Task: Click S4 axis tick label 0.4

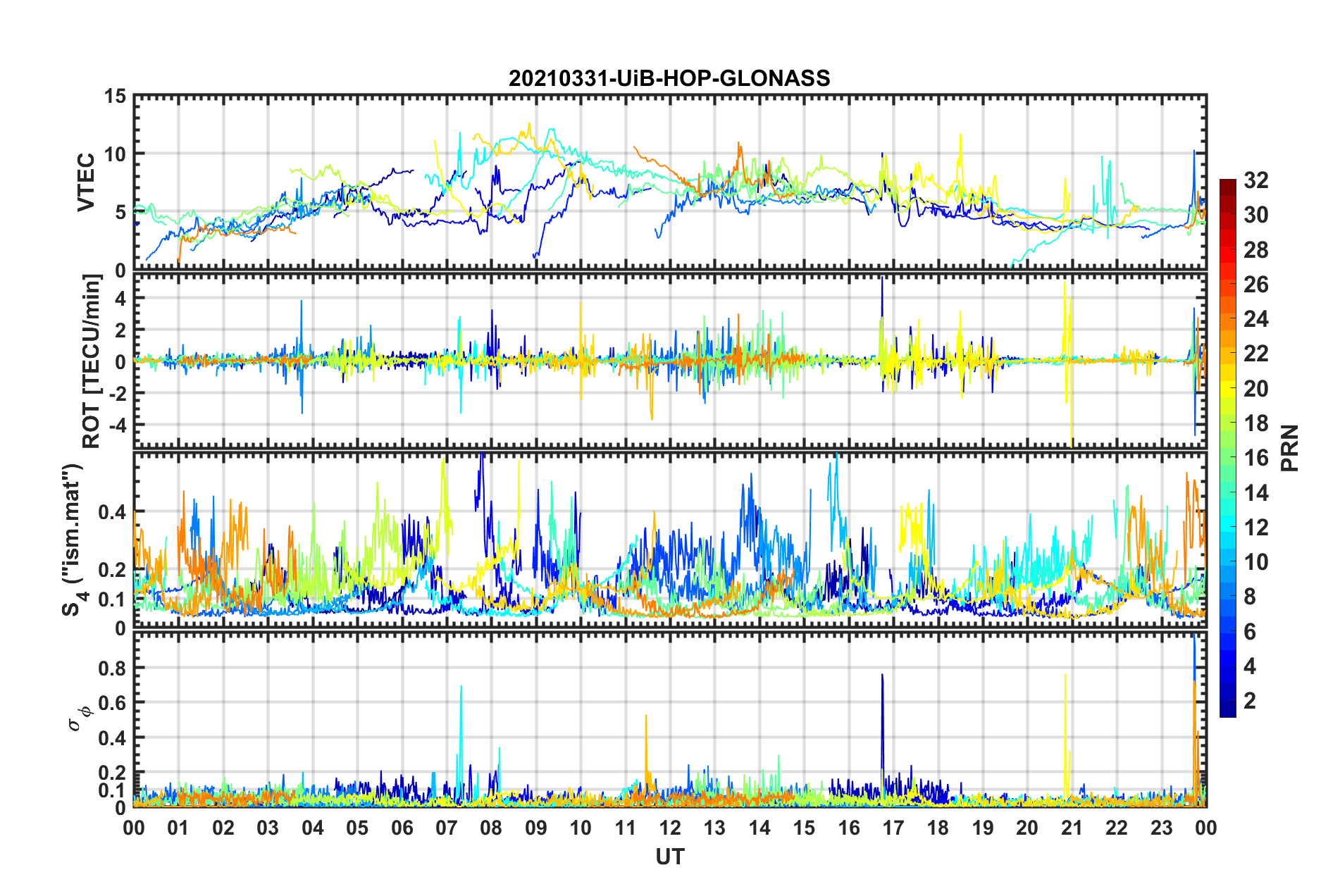Action: coord(111,512)
